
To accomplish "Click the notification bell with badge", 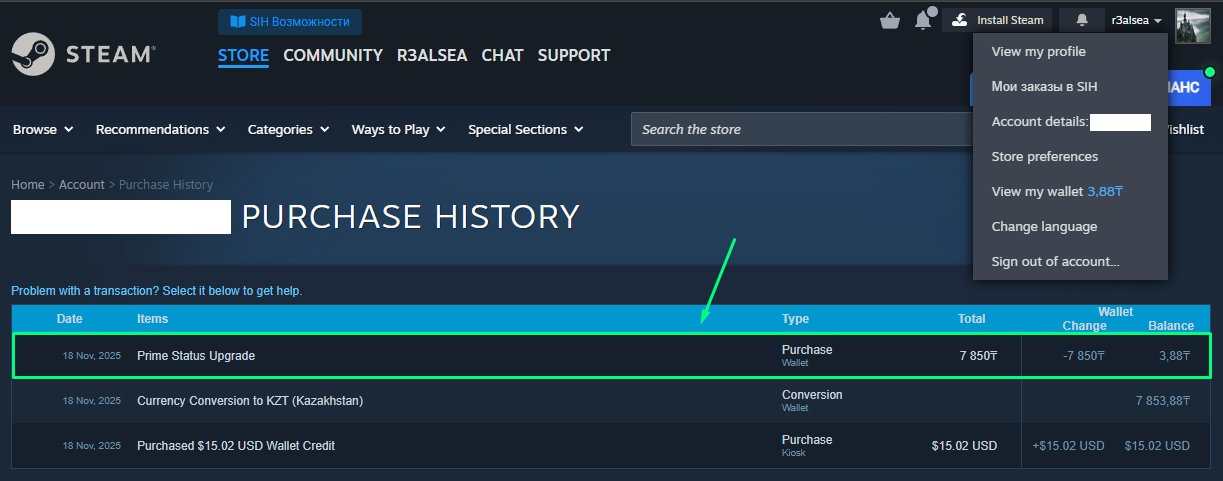I will click(923, 20).
